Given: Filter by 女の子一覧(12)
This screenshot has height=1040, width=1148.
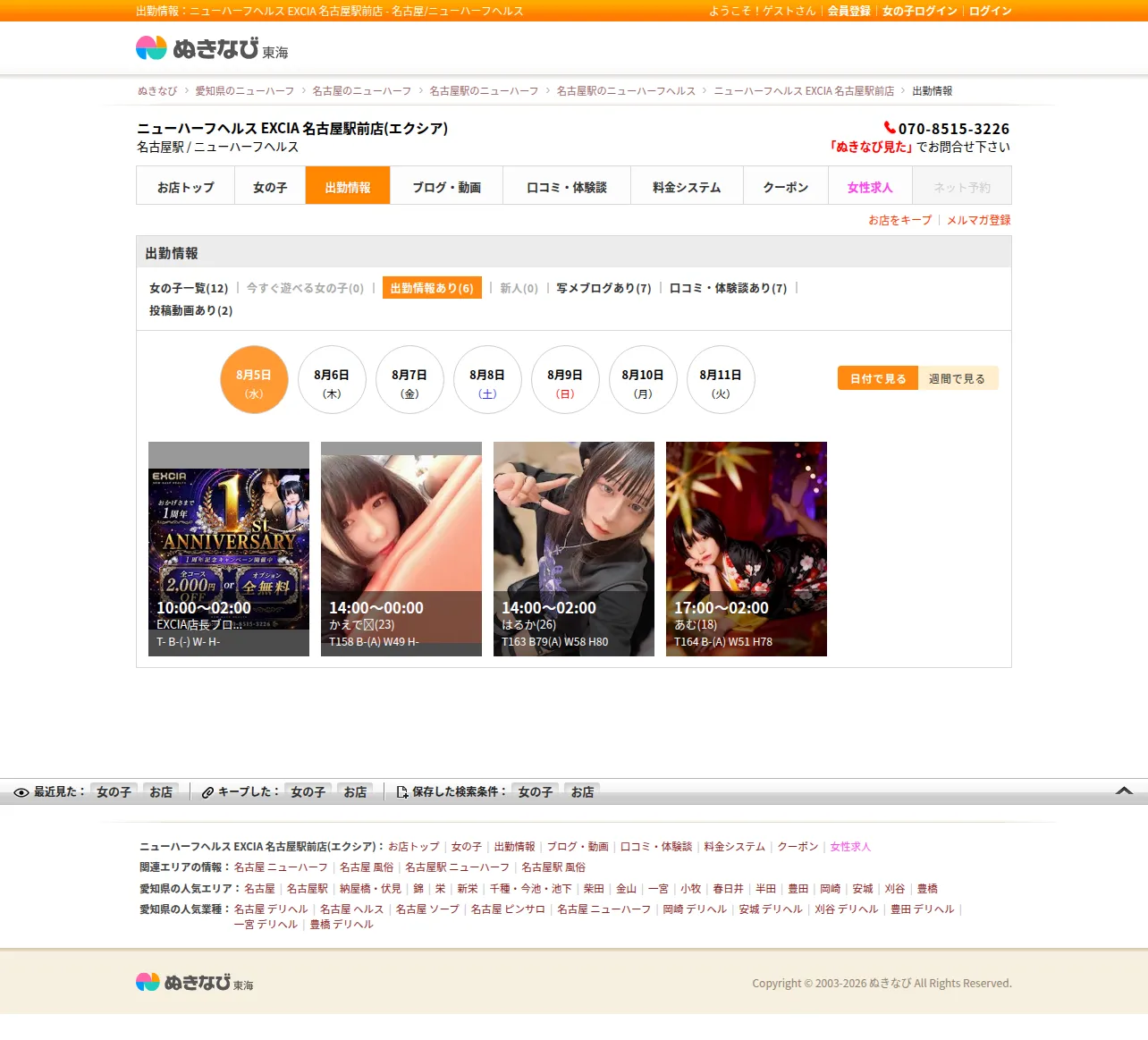Looking at the screenshot, I should (189, 288).
